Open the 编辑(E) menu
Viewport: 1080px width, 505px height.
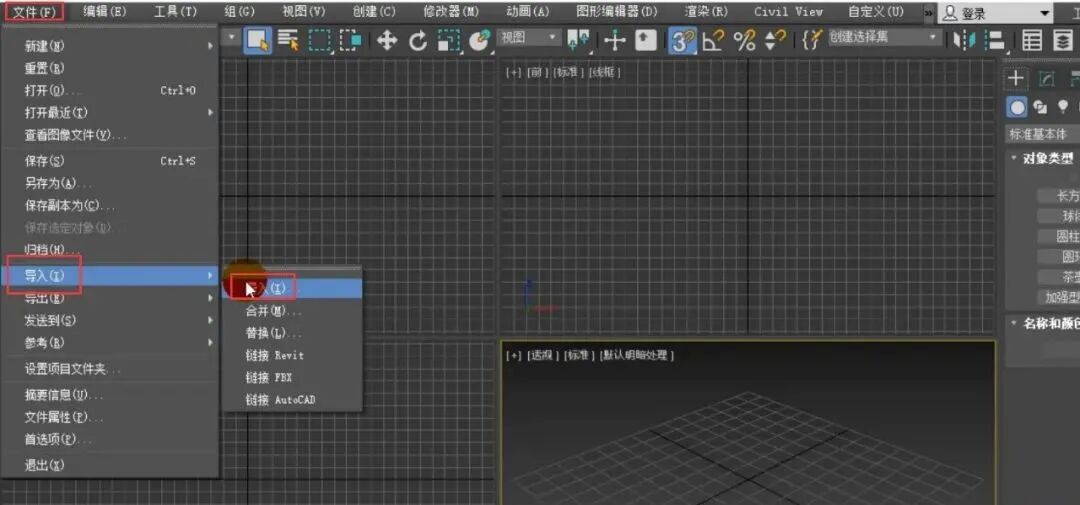tap(105, 12)
